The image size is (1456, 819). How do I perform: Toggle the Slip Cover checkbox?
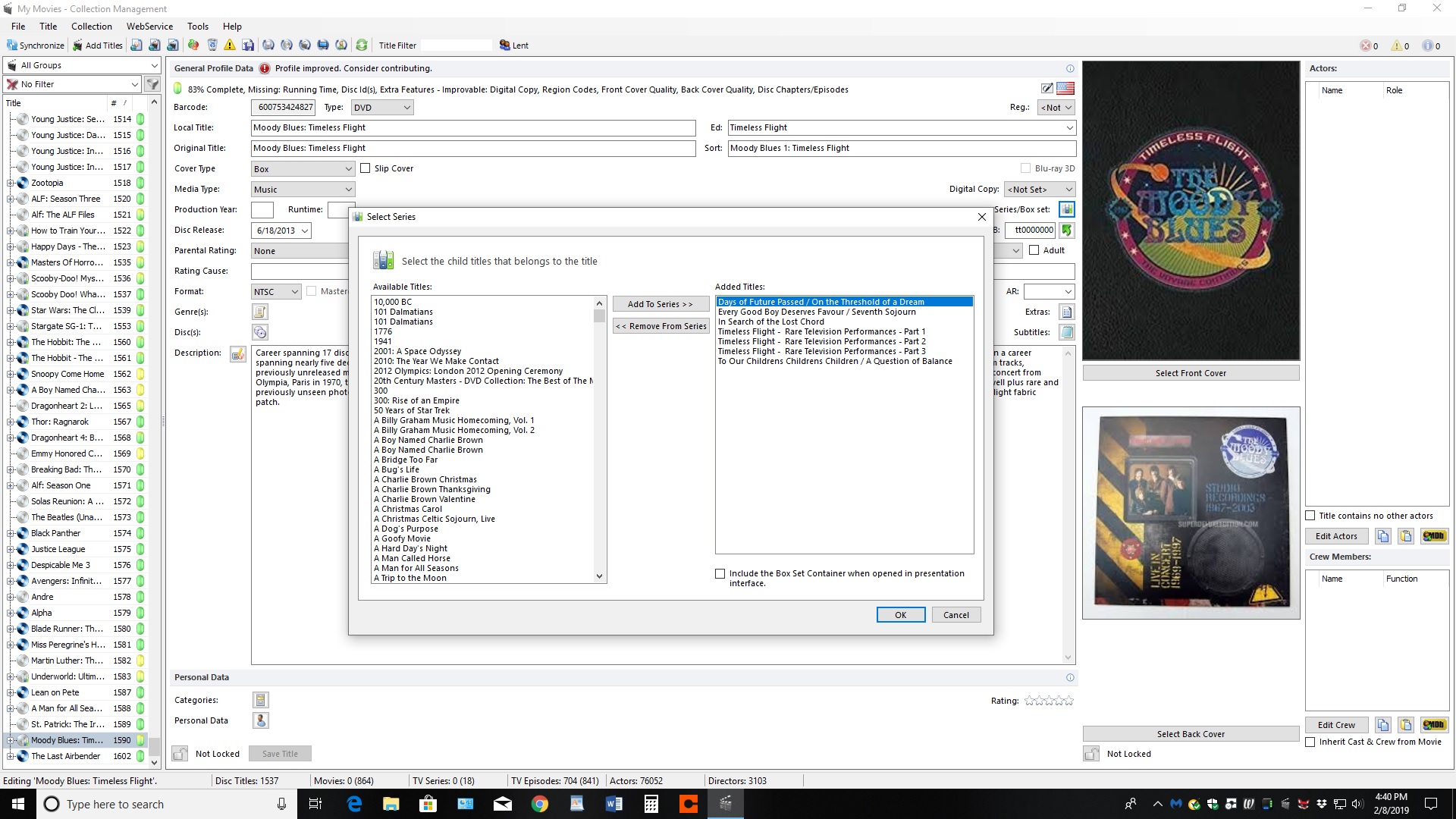tap(366, 168)
